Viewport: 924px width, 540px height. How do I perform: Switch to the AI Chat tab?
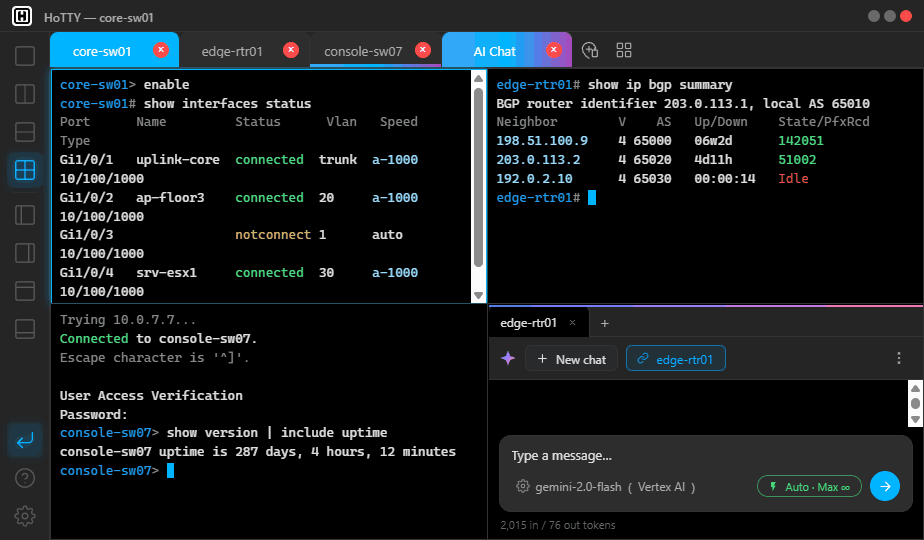tap(494, 51)
